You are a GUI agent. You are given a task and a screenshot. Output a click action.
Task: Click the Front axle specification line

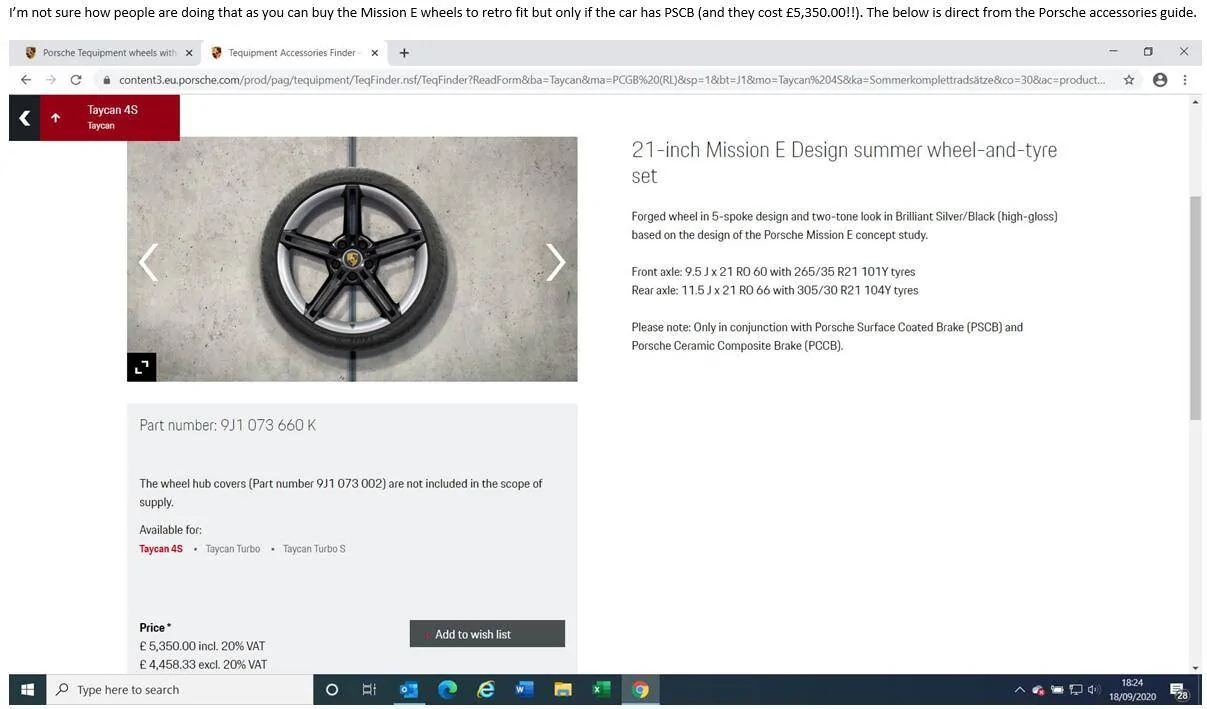pyautogui.click(x=773, y=272)
